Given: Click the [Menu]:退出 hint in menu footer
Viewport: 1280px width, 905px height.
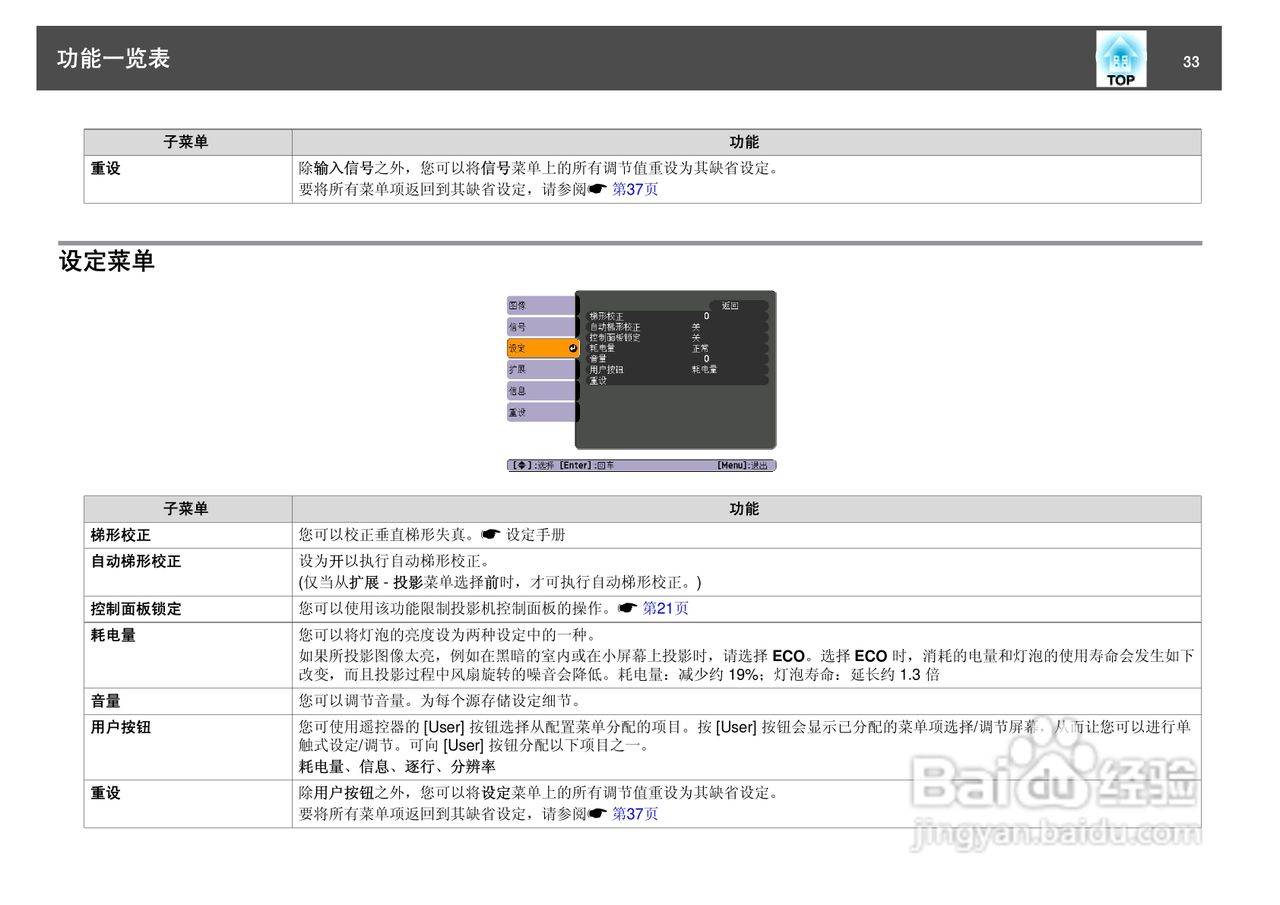Looking at the screenshot, I should tap(743, 465).
